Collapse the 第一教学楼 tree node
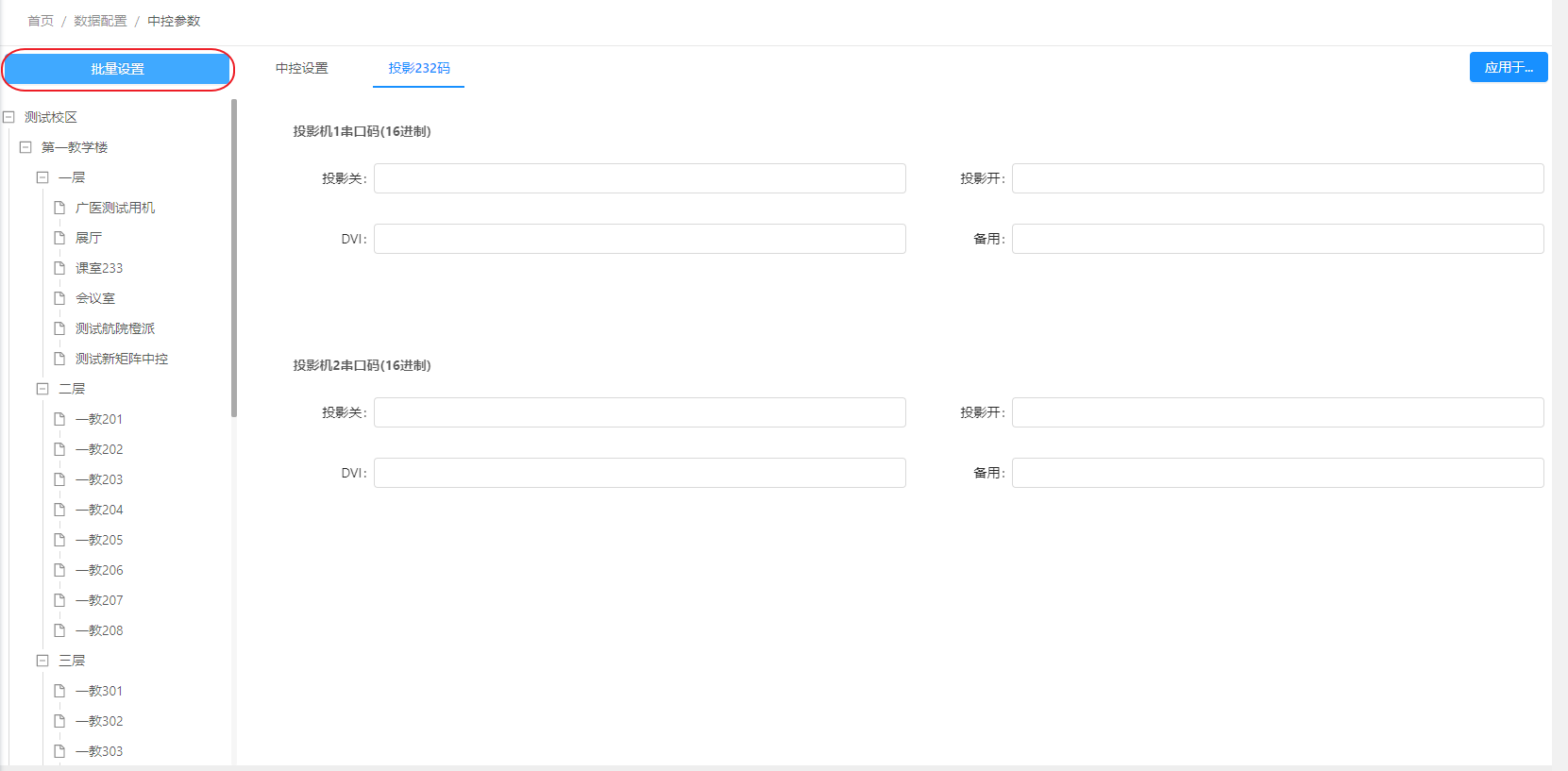This screenshot has height=771, width=1568. click(25, 147)
